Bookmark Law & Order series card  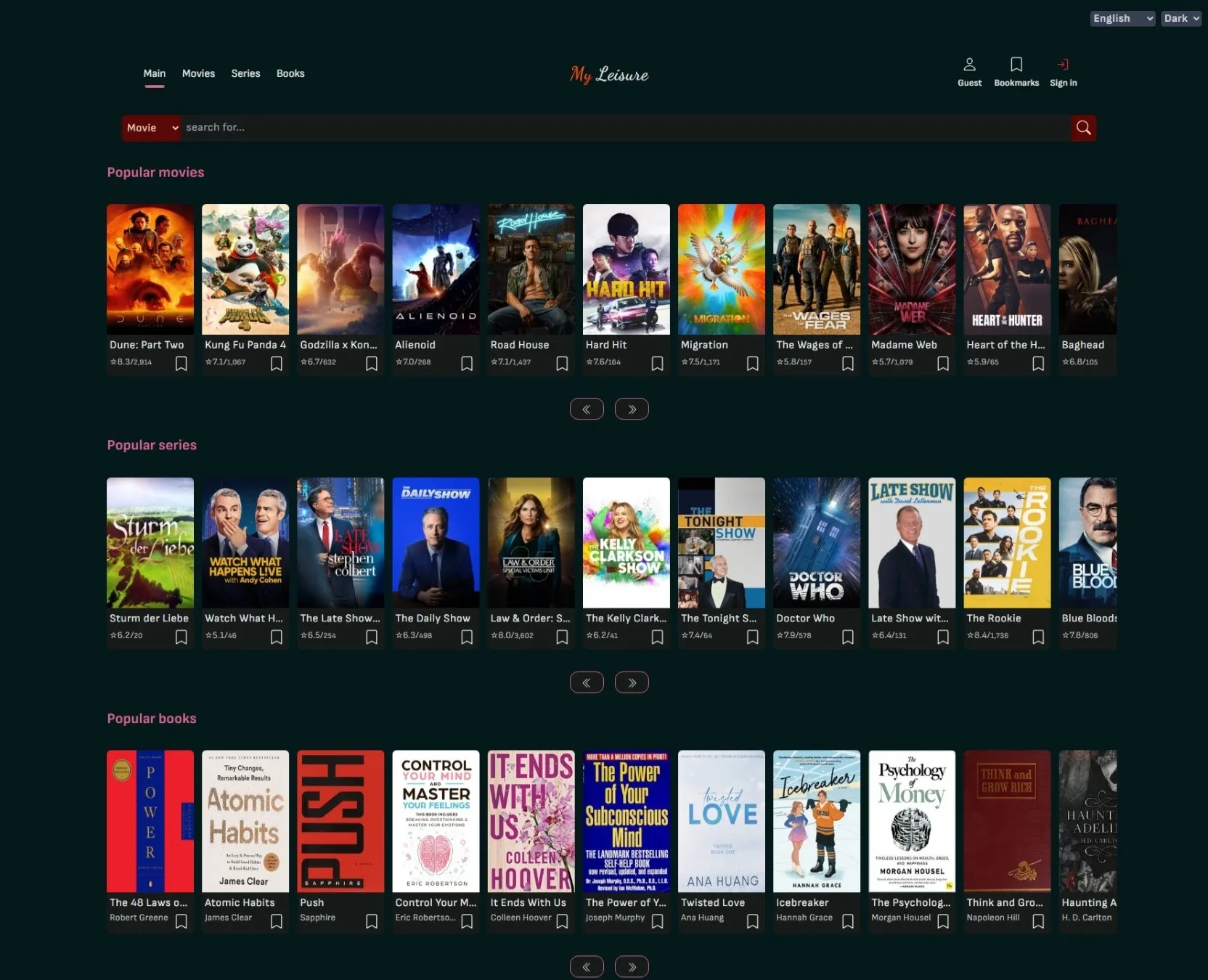pyautogui.click(x=562, y=637)
